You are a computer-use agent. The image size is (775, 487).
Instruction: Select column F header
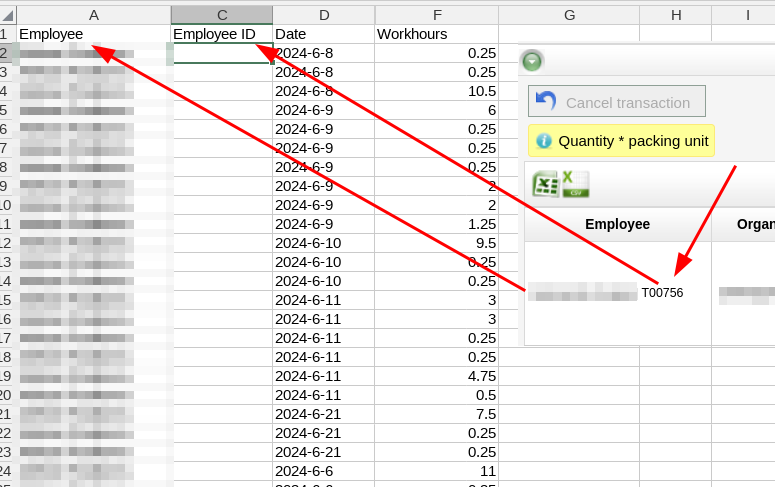436,15
